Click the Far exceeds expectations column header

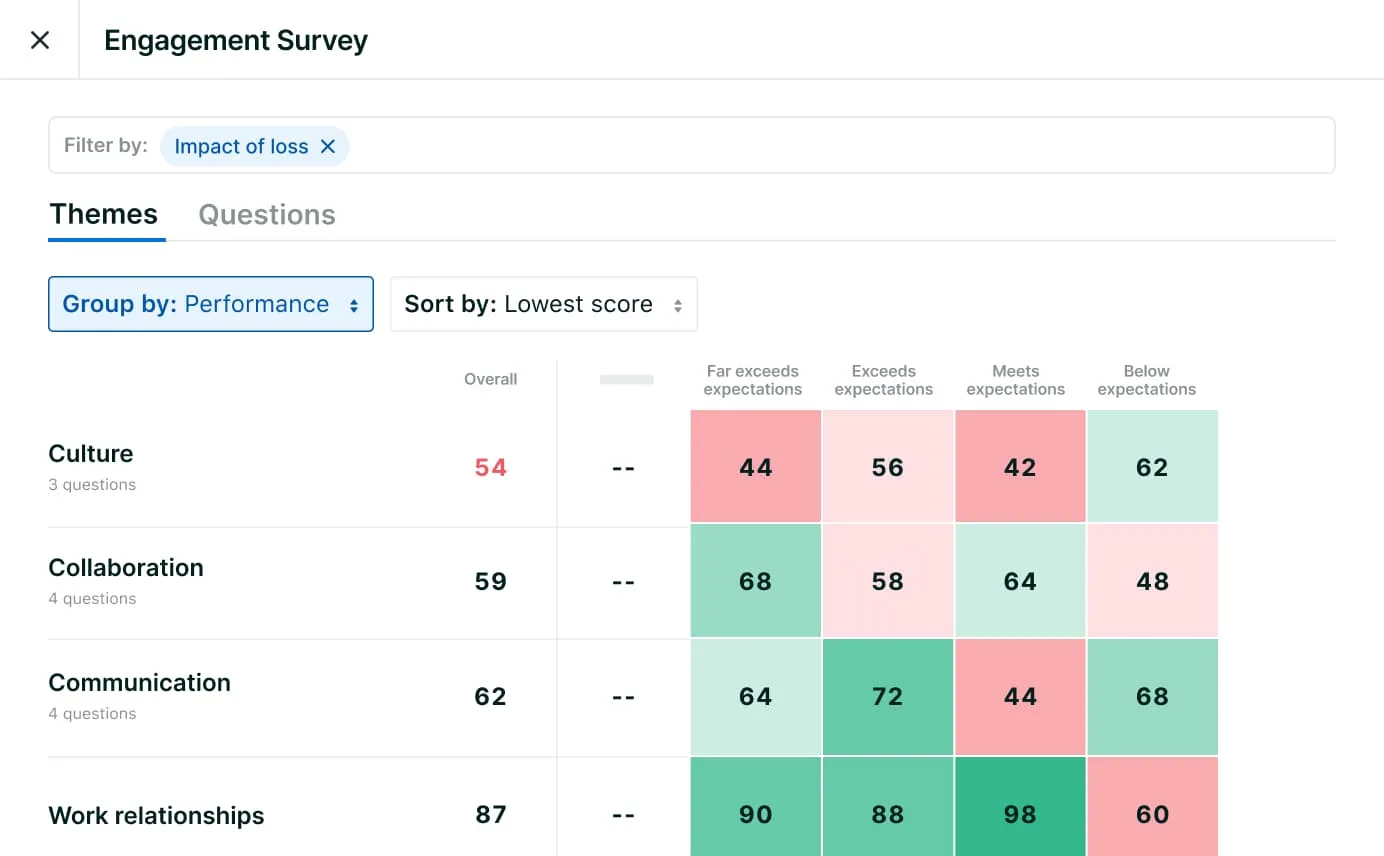pyautogui.click(x=753, y=380)
